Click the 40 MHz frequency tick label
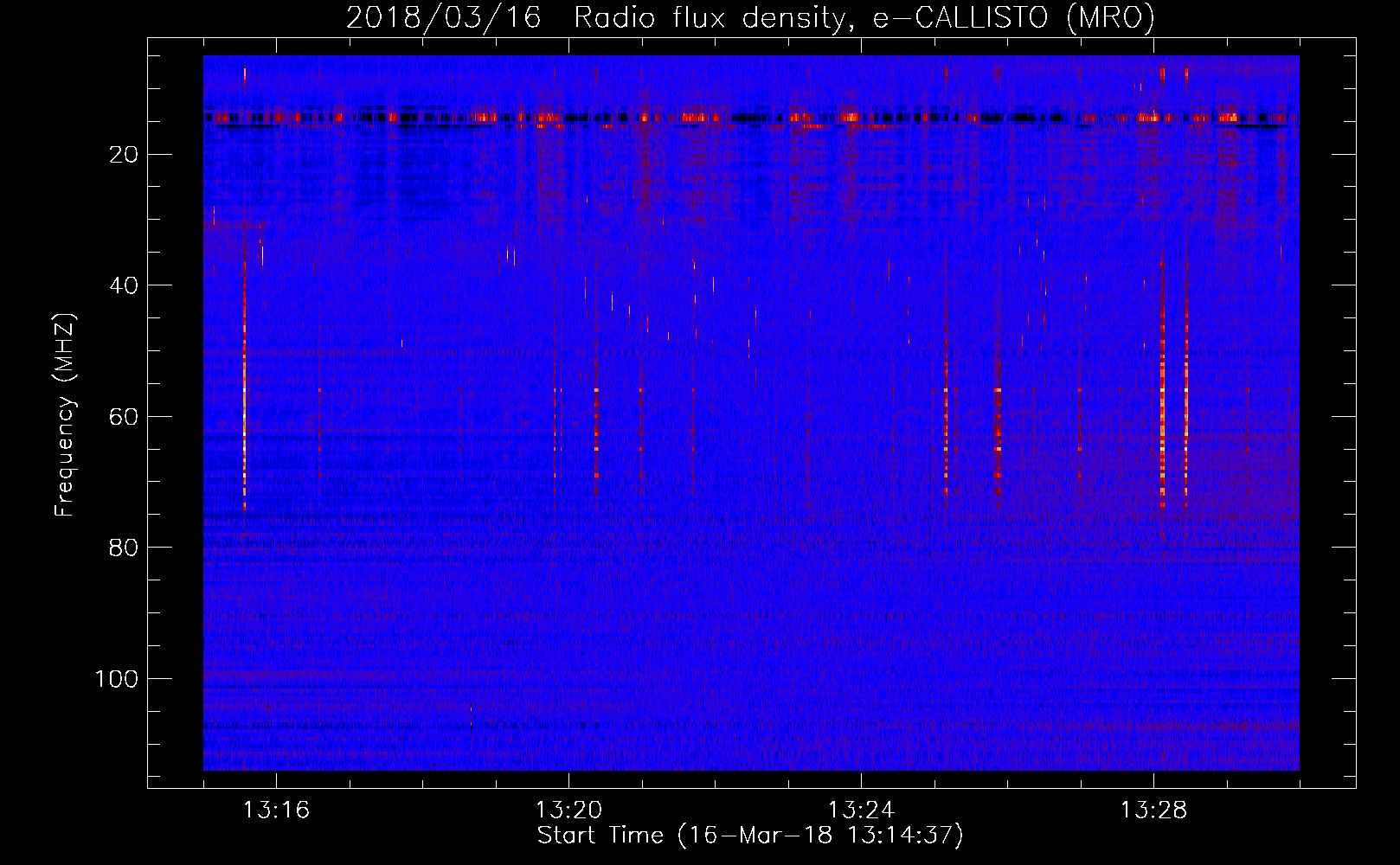1400x865 pixels. (124, 285)
